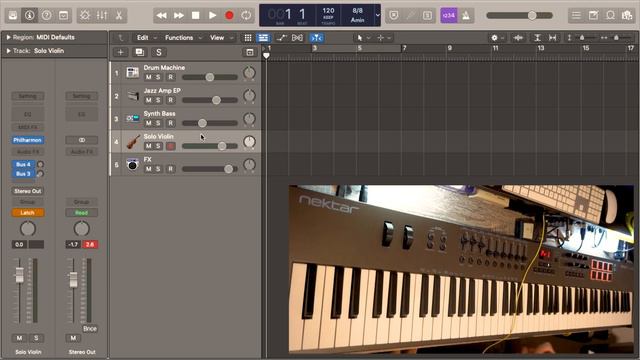Toggle the Inspector button
This screenshot has width=640, height=360.
click(29, 16)
